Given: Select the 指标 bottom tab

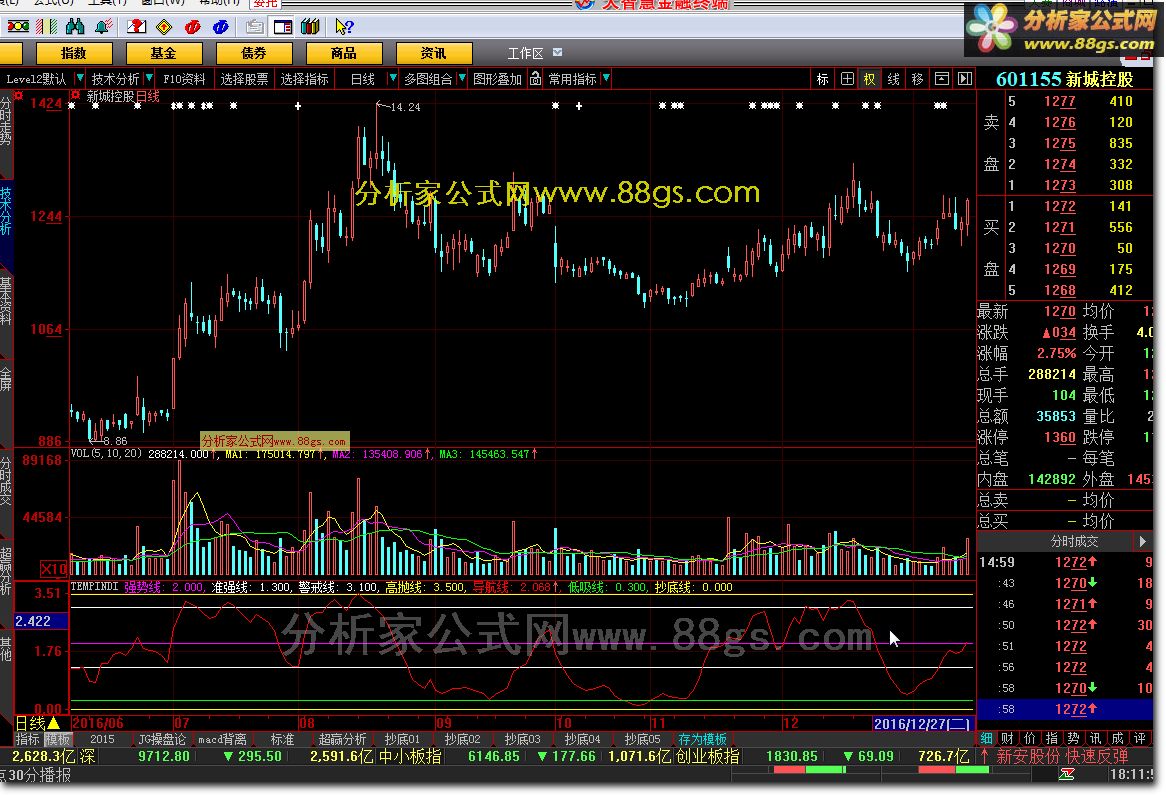Looking at the screenshot, I should [x=28, y=739].
